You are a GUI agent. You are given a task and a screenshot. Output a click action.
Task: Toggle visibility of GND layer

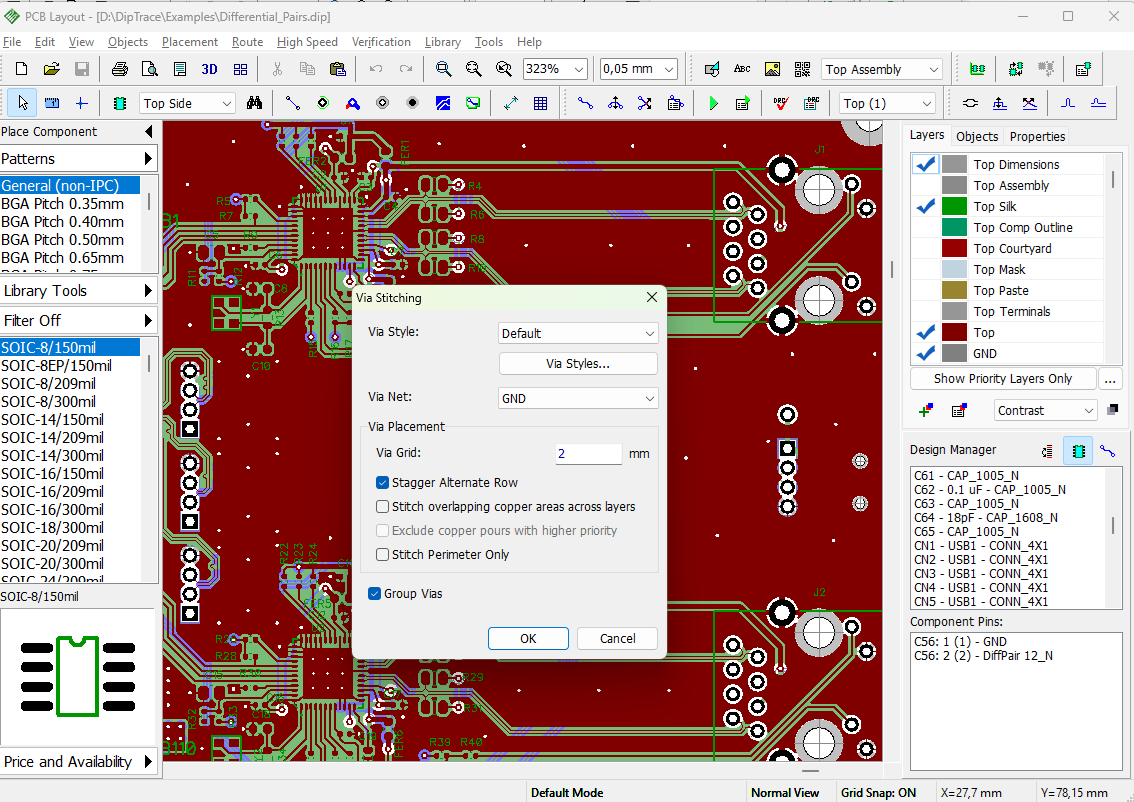925,354
